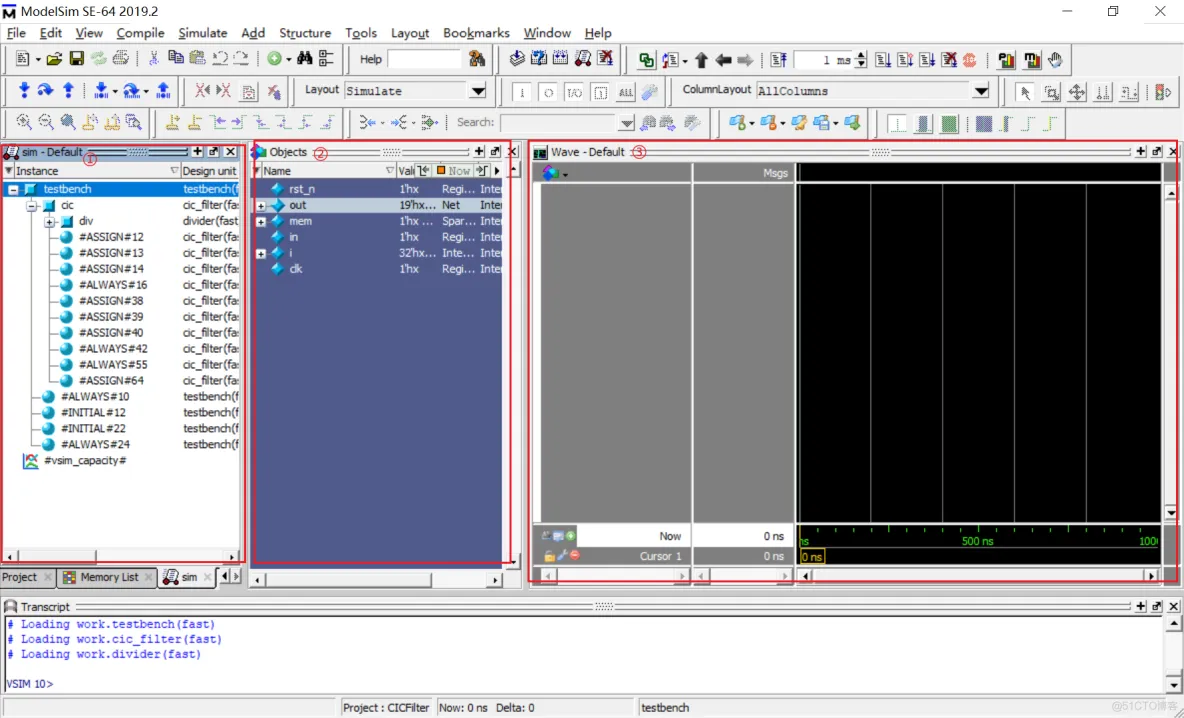Open the Bookmarks menu
This screenshot has width=1184, height=718.
pyautogui.click(x=476, y=33)
